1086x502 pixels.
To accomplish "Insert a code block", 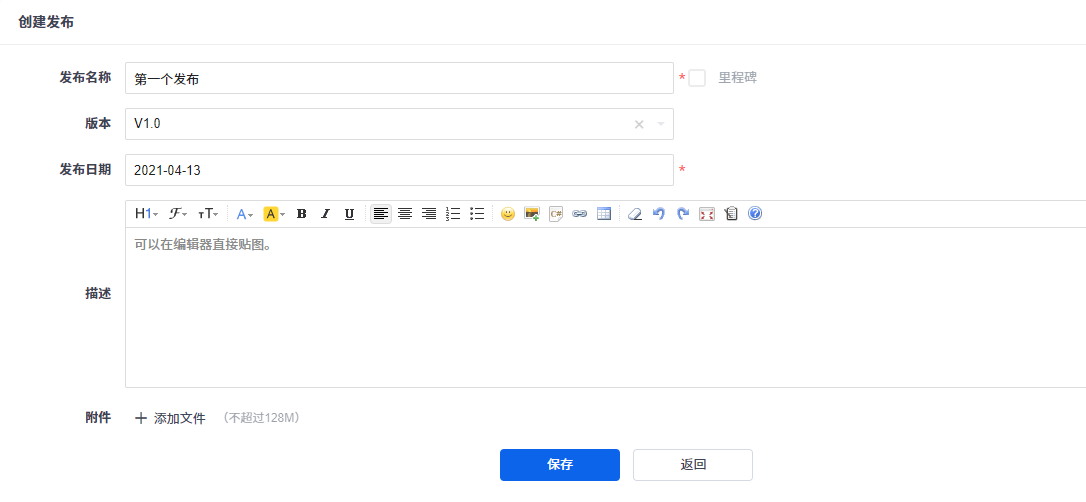I will tap(555, 214).
